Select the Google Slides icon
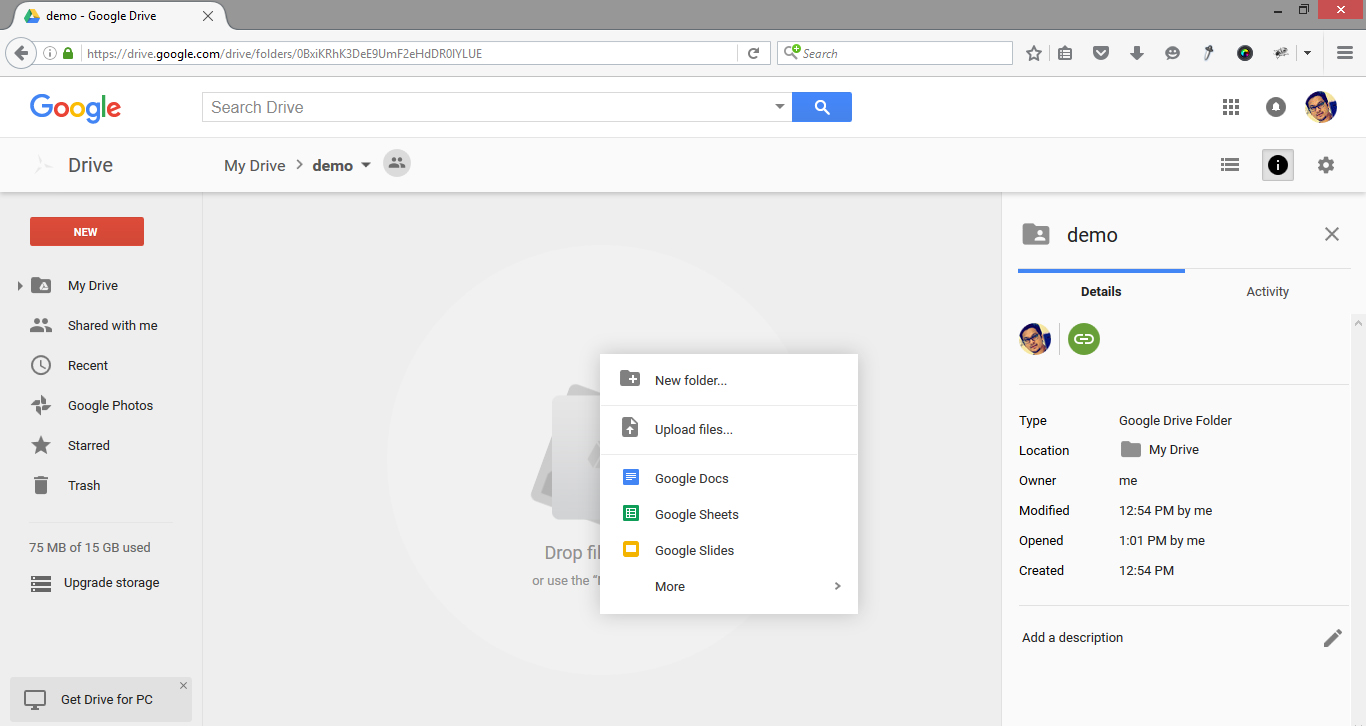Image resolution: width=1366 pixels, height=726 pixels. (x=631, y=549)
